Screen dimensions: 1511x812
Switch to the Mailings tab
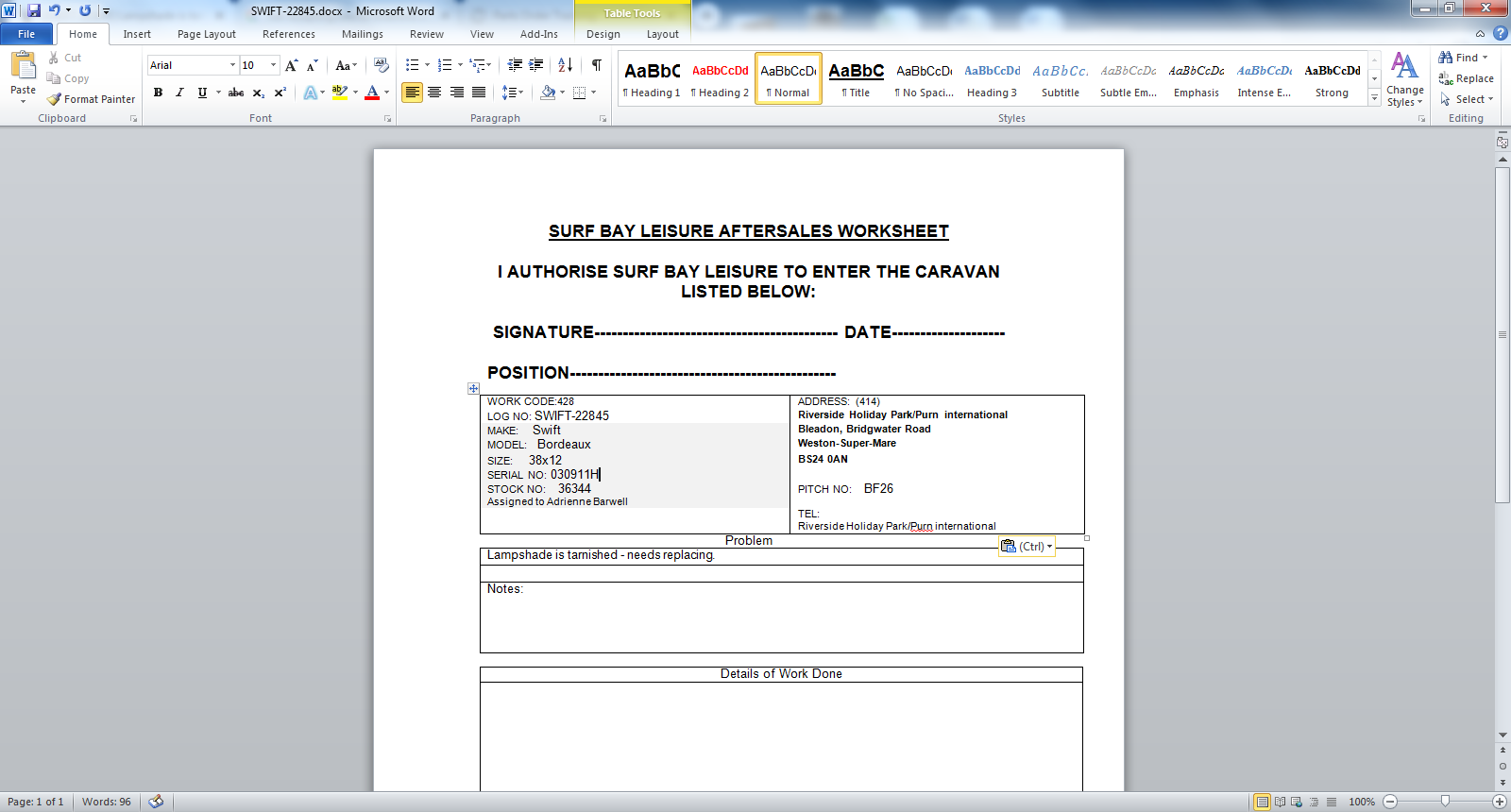[x=363, y=34]
